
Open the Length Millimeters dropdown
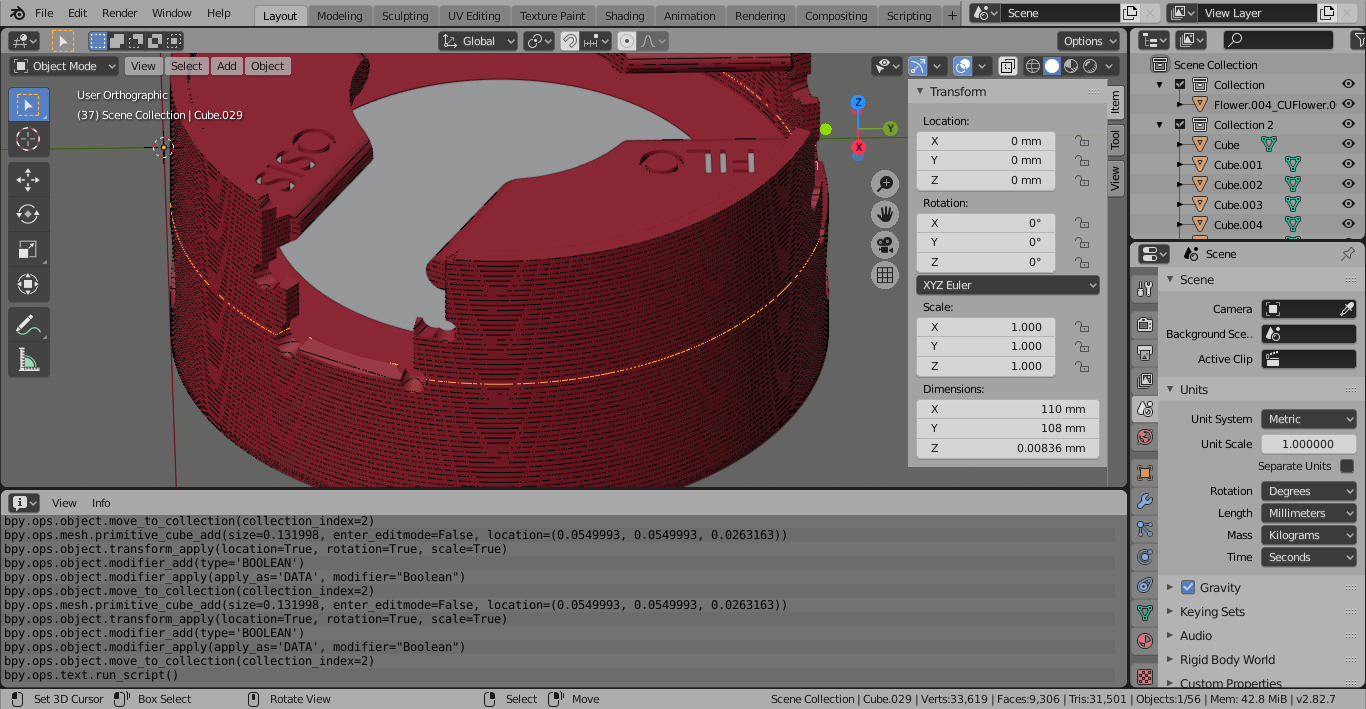[x=1309, y=513]
